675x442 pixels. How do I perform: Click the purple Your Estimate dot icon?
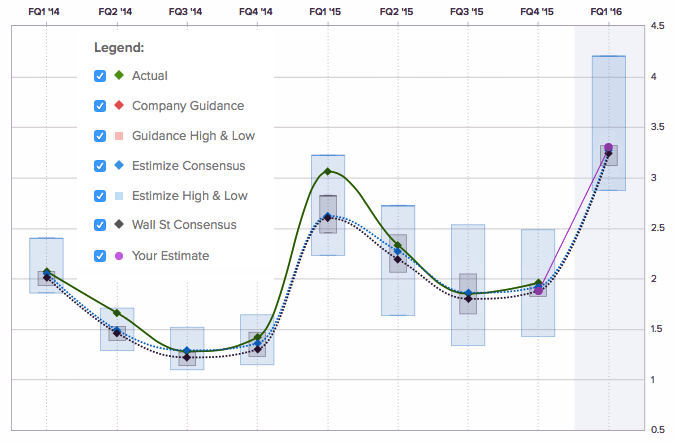point(119,255)
